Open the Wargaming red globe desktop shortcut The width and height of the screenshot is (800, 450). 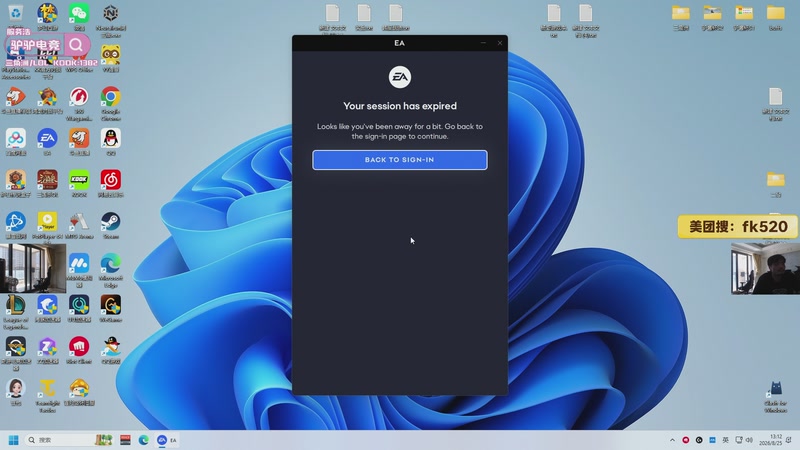pos(79,97)
